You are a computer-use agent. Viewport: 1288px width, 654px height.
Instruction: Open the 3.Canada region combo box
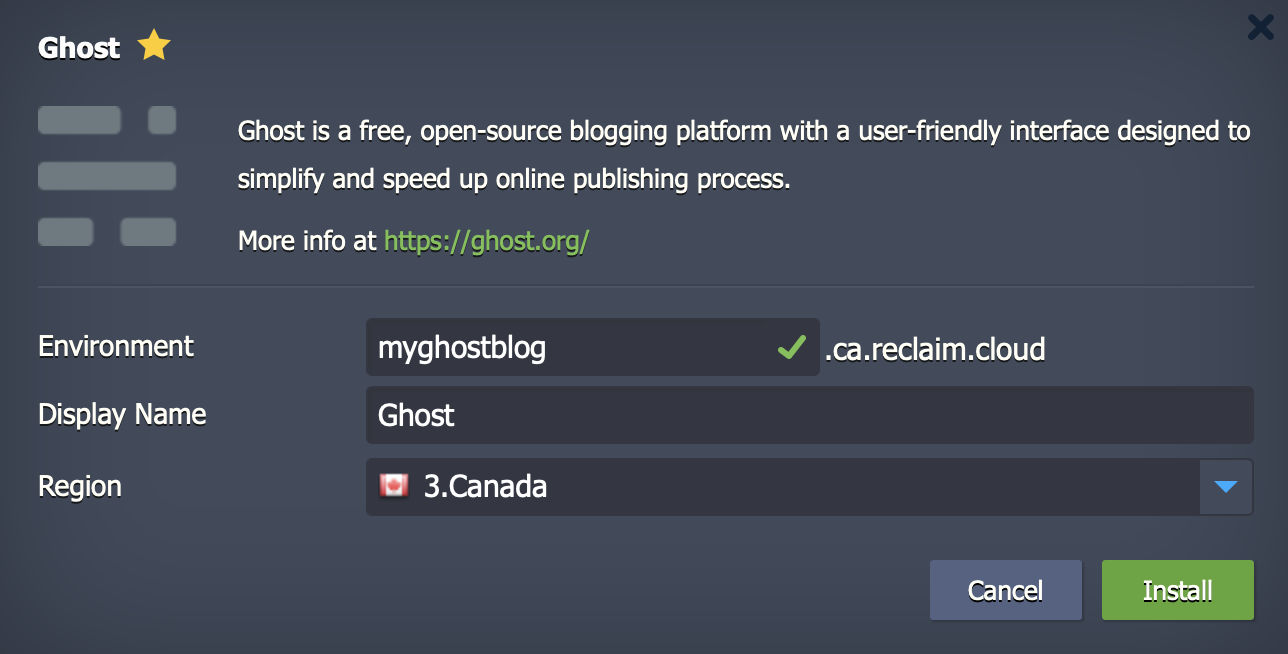click(x=809, y=487)
